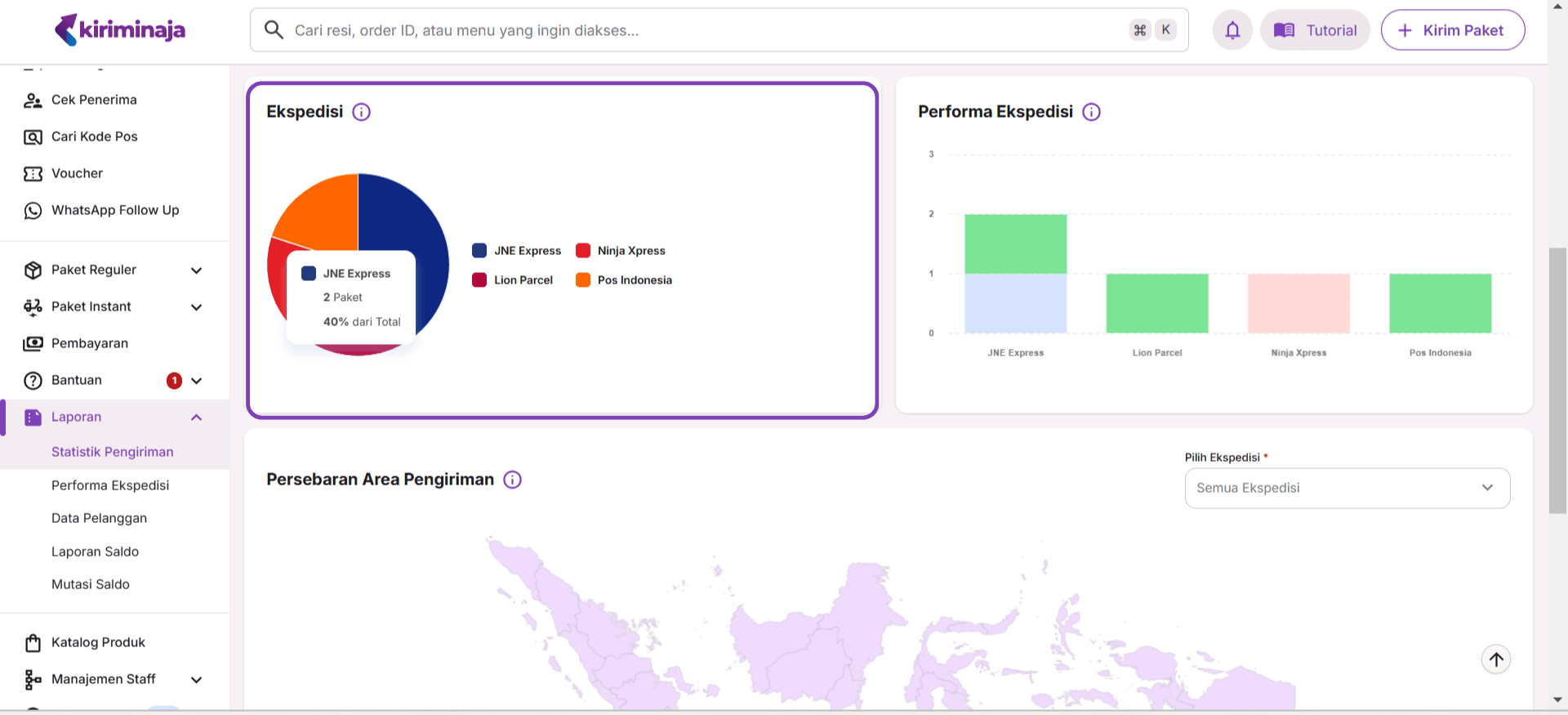The image size is (1568, 715).
Task: Click the Lion Parcel red color swatch
Action: [x=479, y=280]
